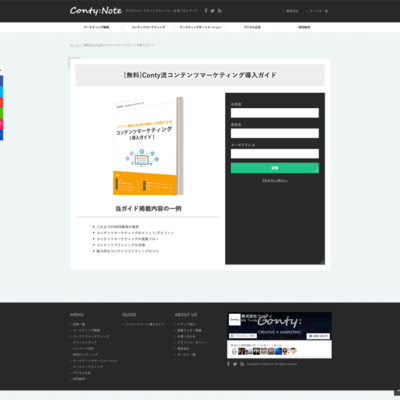Open the Twitter icon in the header
Viewport: 400px width, 400px height.
pyautogui.click(x=212, y=11)
